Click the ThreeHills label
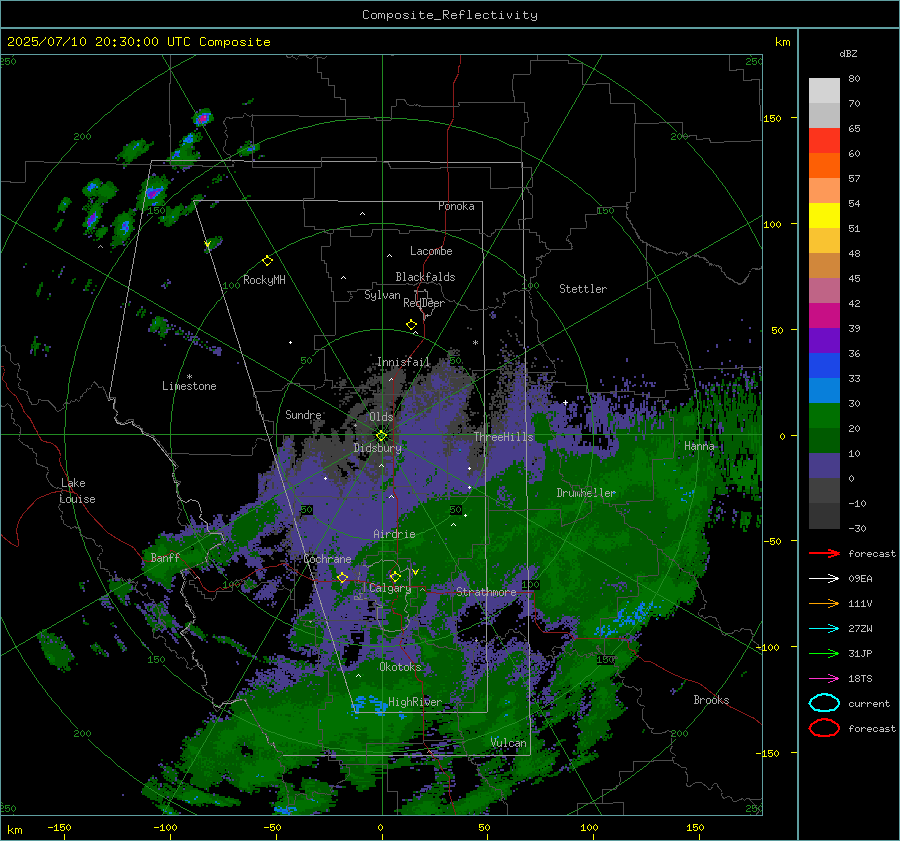 point(503,437)
